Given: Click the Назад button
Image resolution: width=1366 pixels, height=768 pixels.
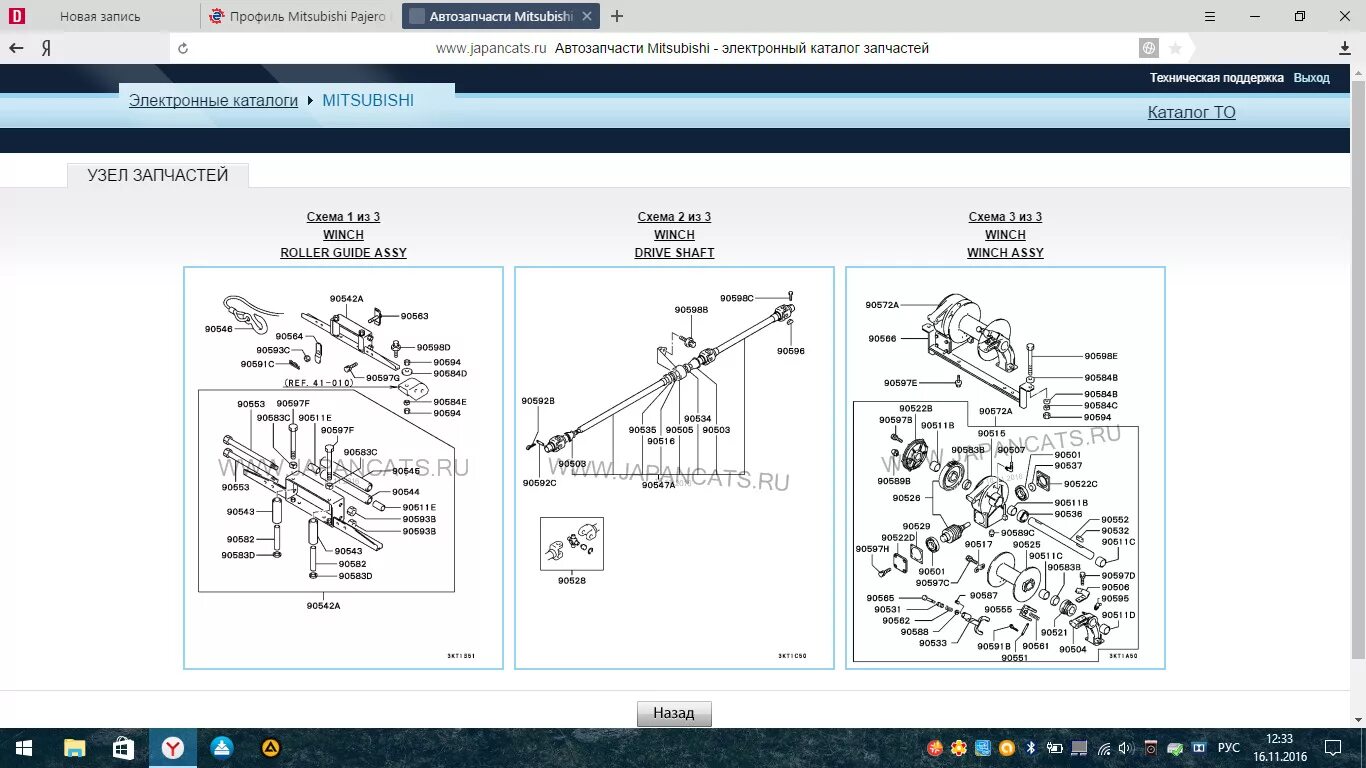Looking at the screenshot, I should tap(674, 713).
